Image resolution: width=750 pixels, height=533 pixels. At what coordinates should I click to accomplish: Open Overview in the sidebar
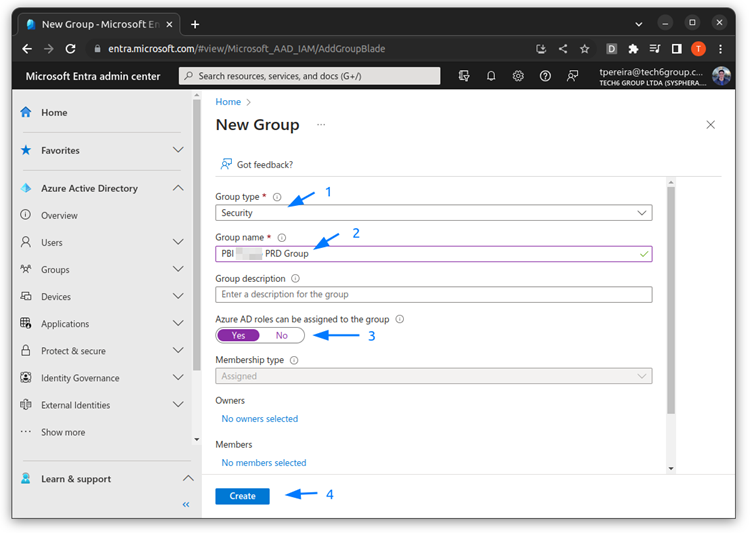point(59,215)
